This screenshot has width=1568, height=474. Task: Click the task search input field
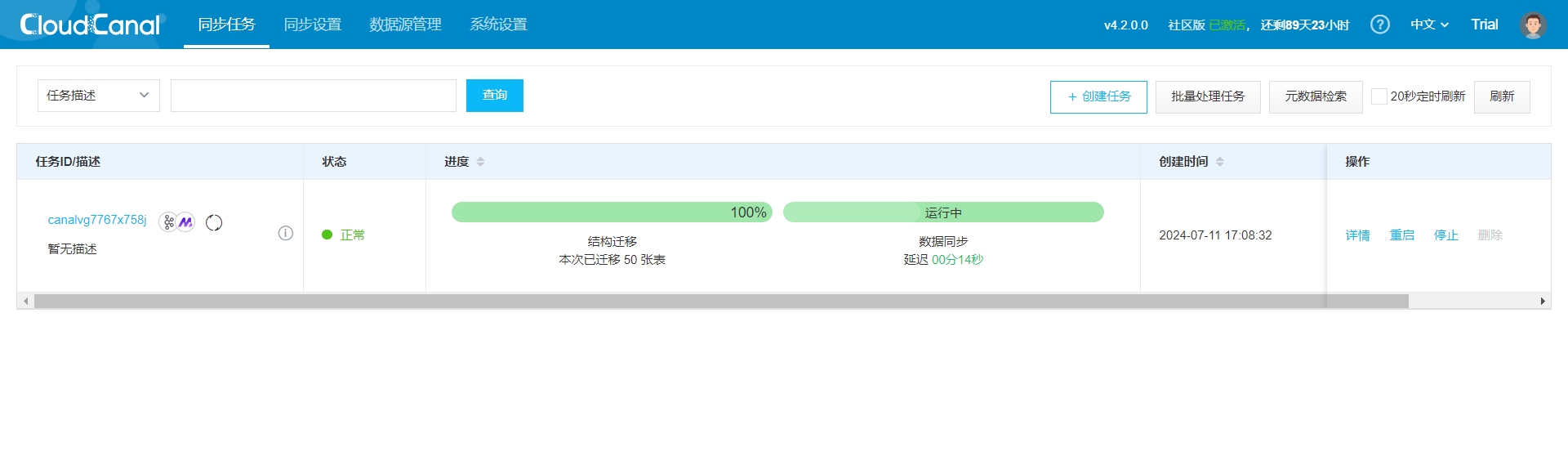313,96
